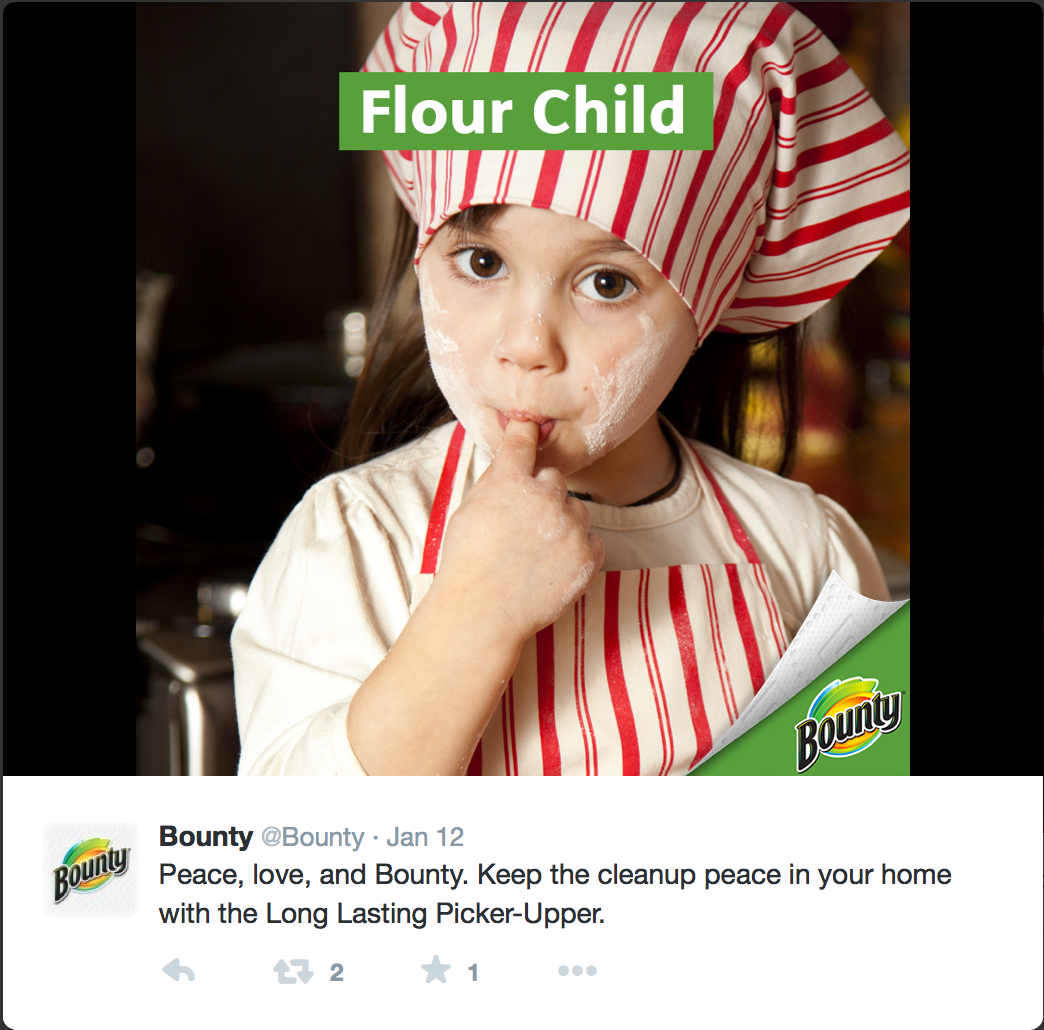1044x1030 pixels.
Task: Open the child chef photo
Action: 523,387
